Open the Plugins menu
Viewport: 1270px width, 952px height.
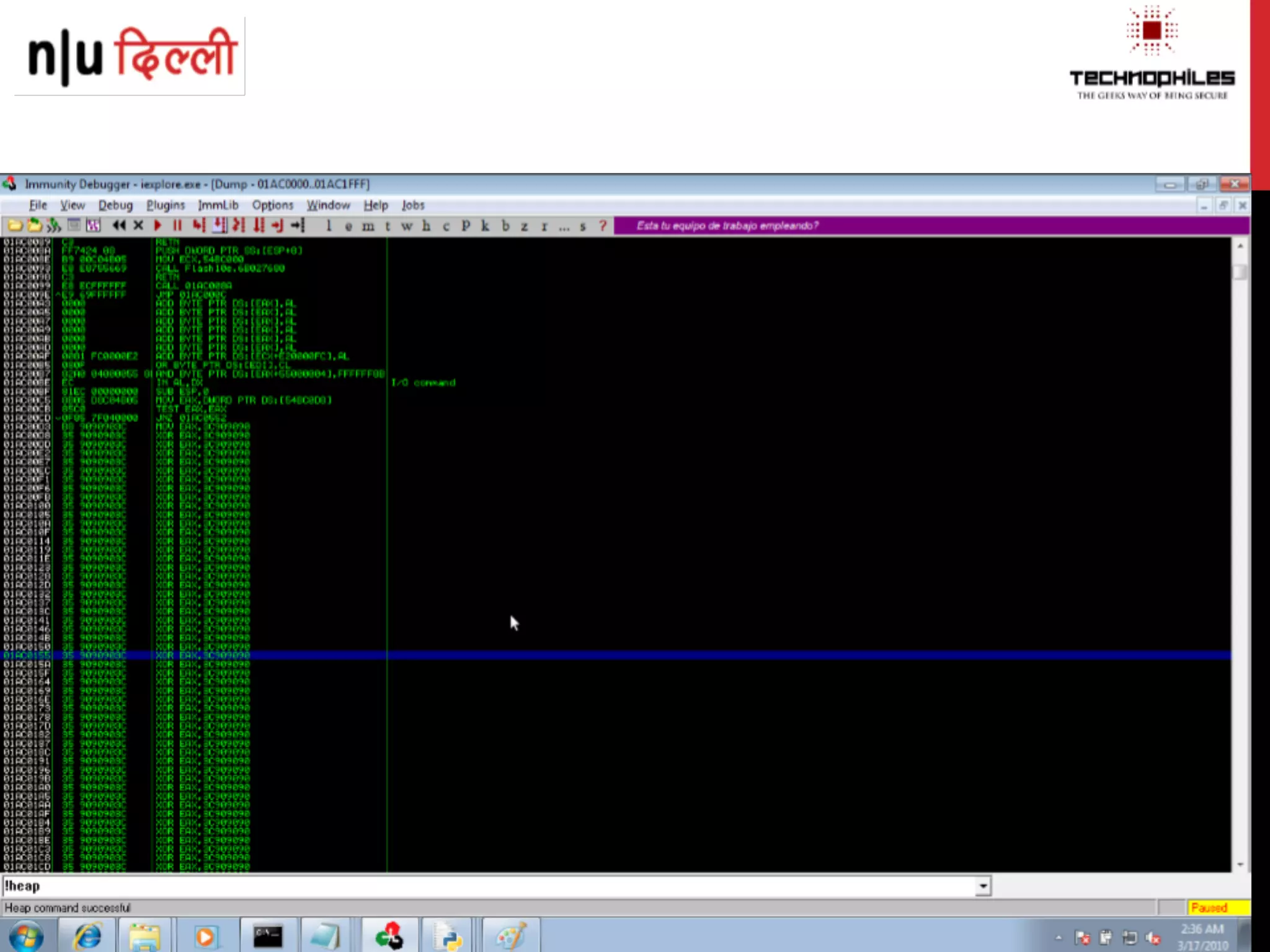(165, 205)
